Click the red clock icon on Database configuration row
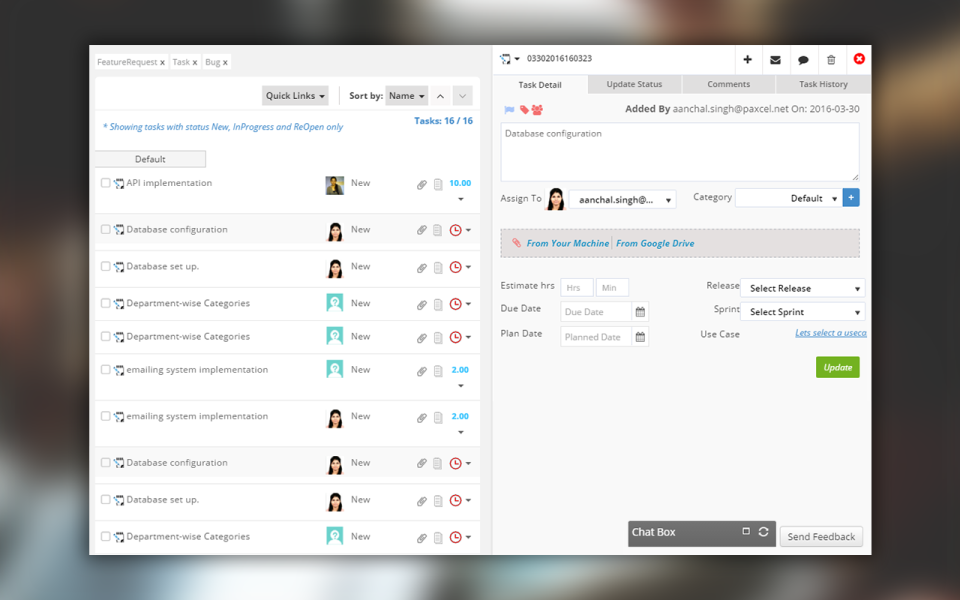 [457, 230]
